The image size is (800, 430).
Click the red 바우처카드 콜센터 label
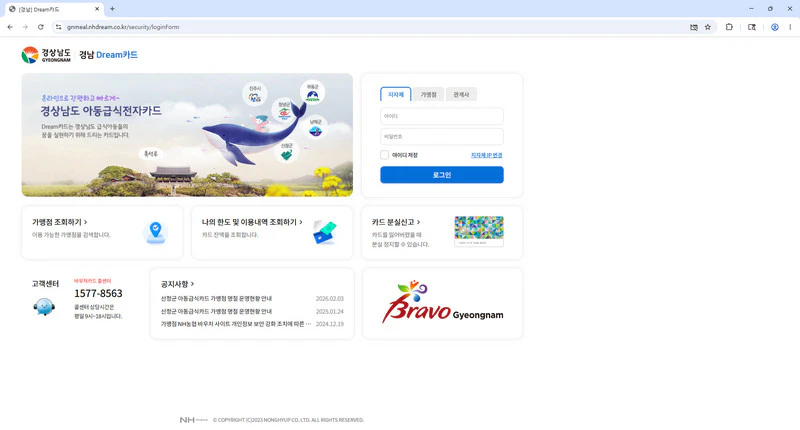pos(92,281)
